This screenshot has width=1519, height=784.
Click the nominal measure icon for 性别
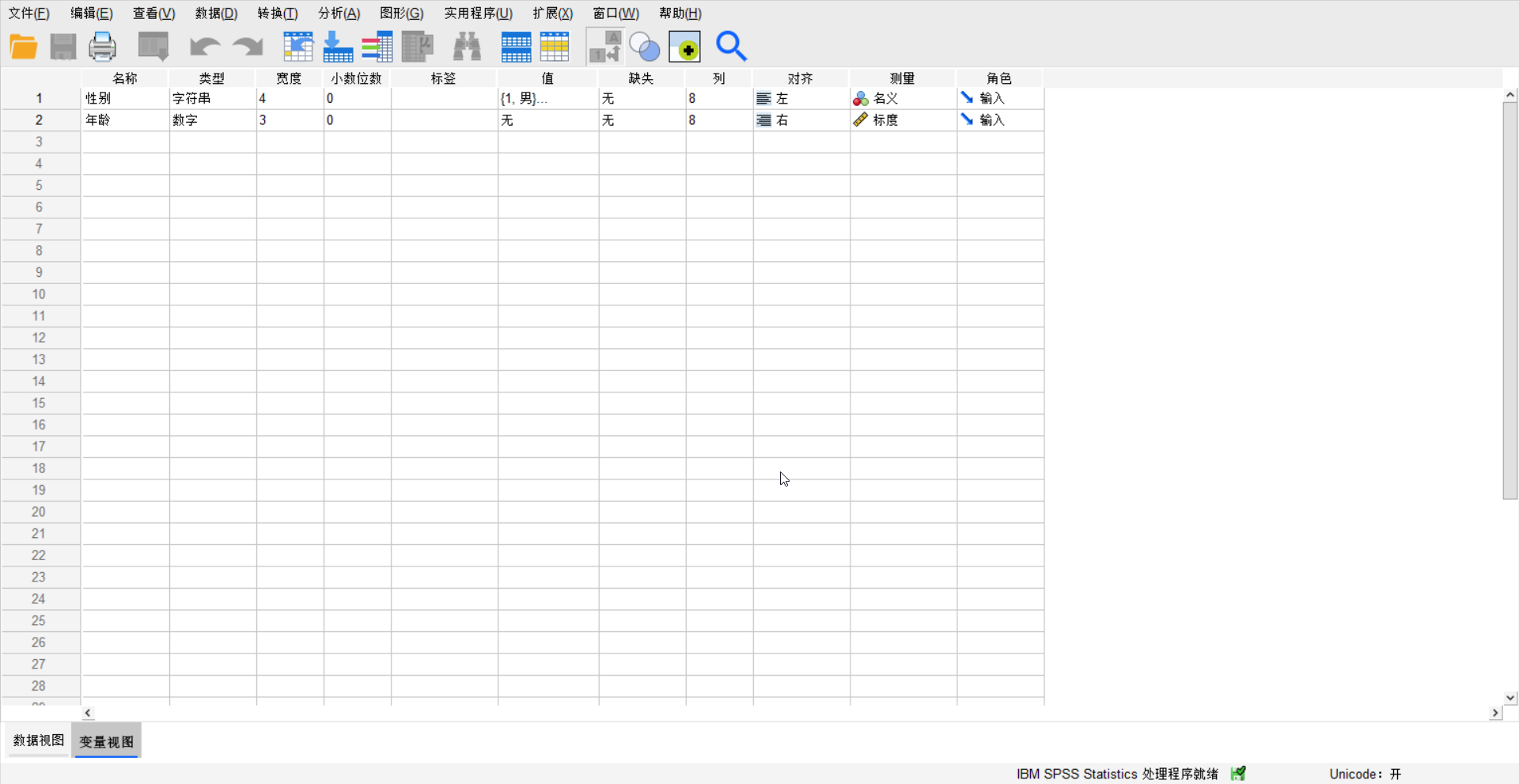(861, 99)
